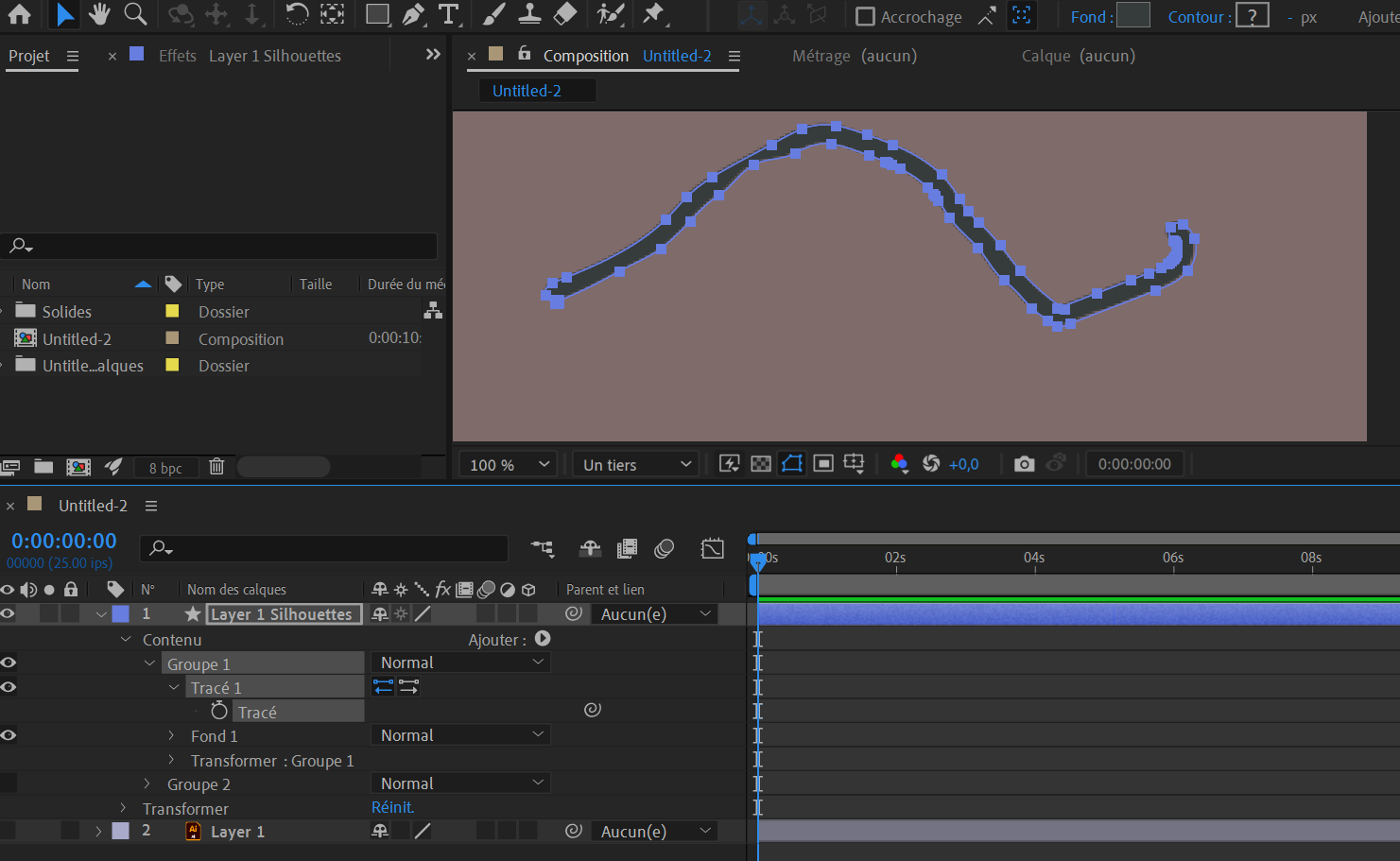Select the Hand tool

point(99,14)
